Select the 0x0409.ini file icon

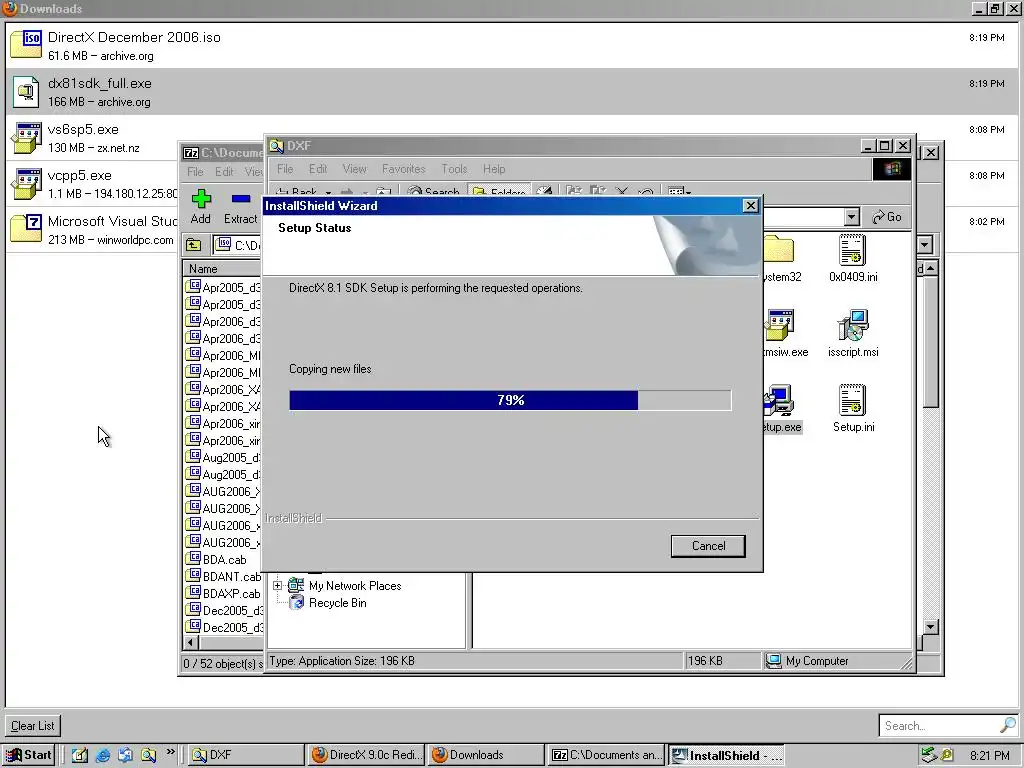coord(852,251)
